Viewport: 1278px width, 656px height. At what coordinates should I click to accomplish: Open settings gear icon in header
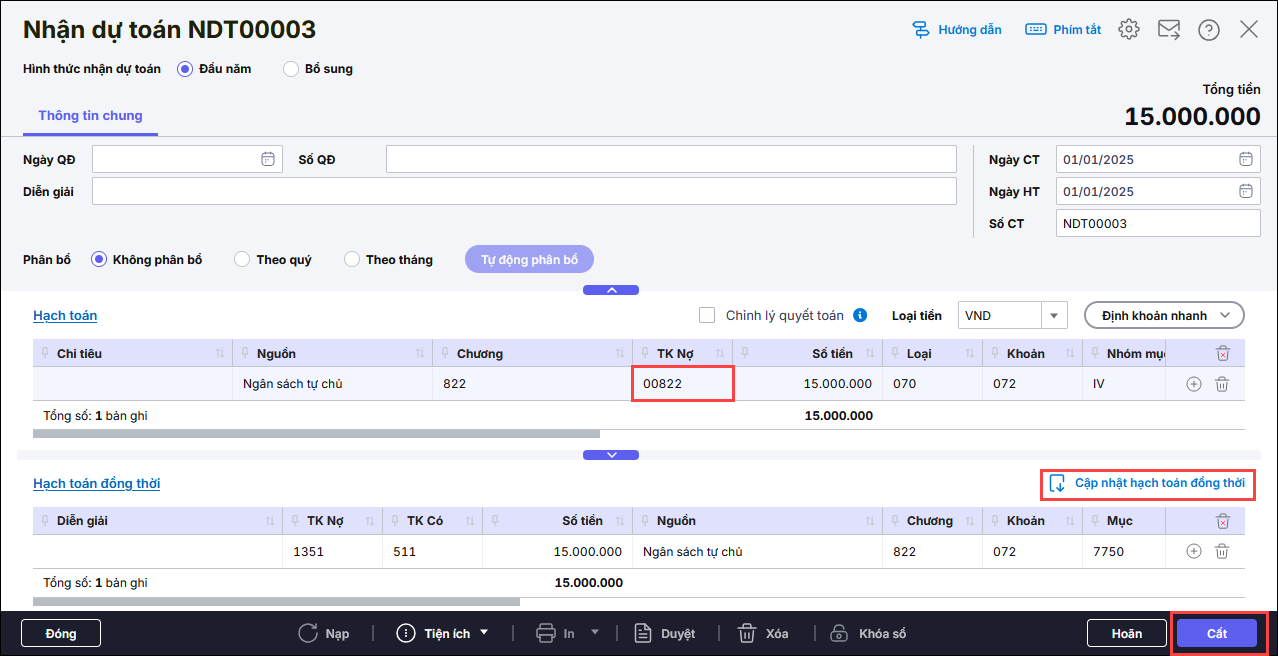tap(1129, 29)
